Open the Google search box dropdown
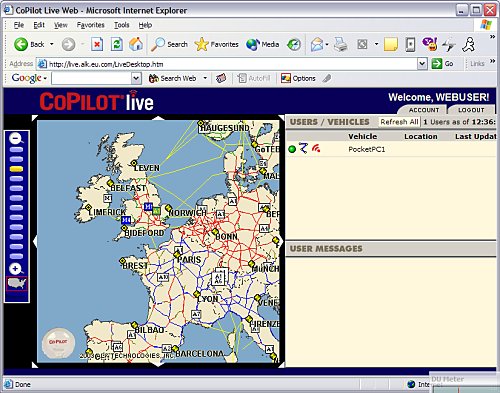 [x=136, y=79]
